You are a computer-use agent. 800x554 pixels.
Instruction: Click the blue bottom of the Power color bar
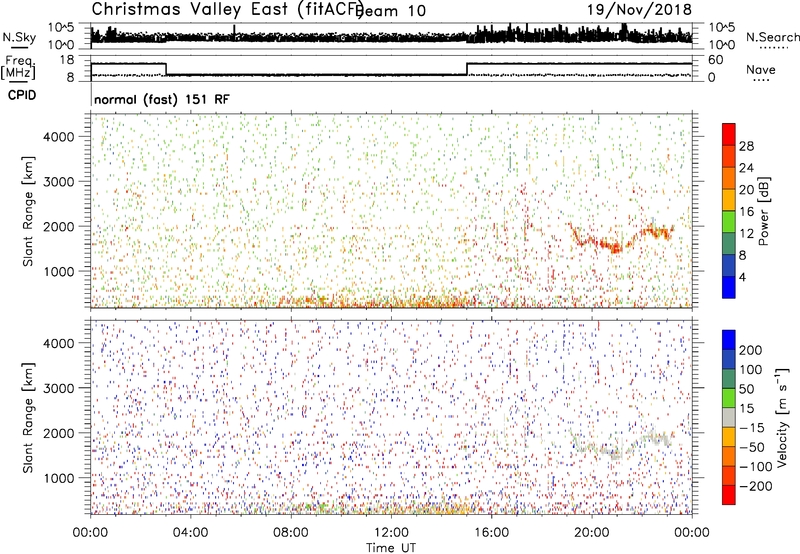tap(729, 287)
